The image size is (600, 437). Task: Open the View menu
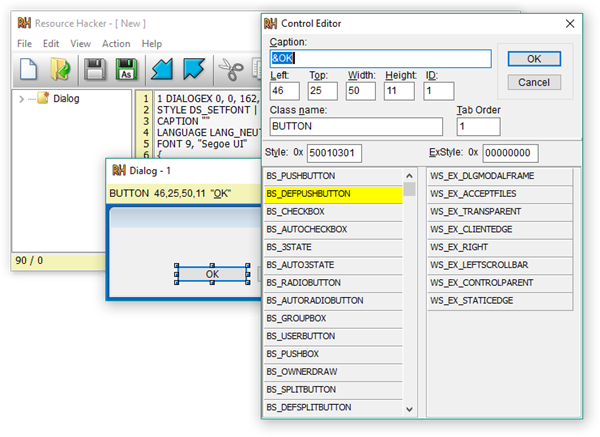80,44
